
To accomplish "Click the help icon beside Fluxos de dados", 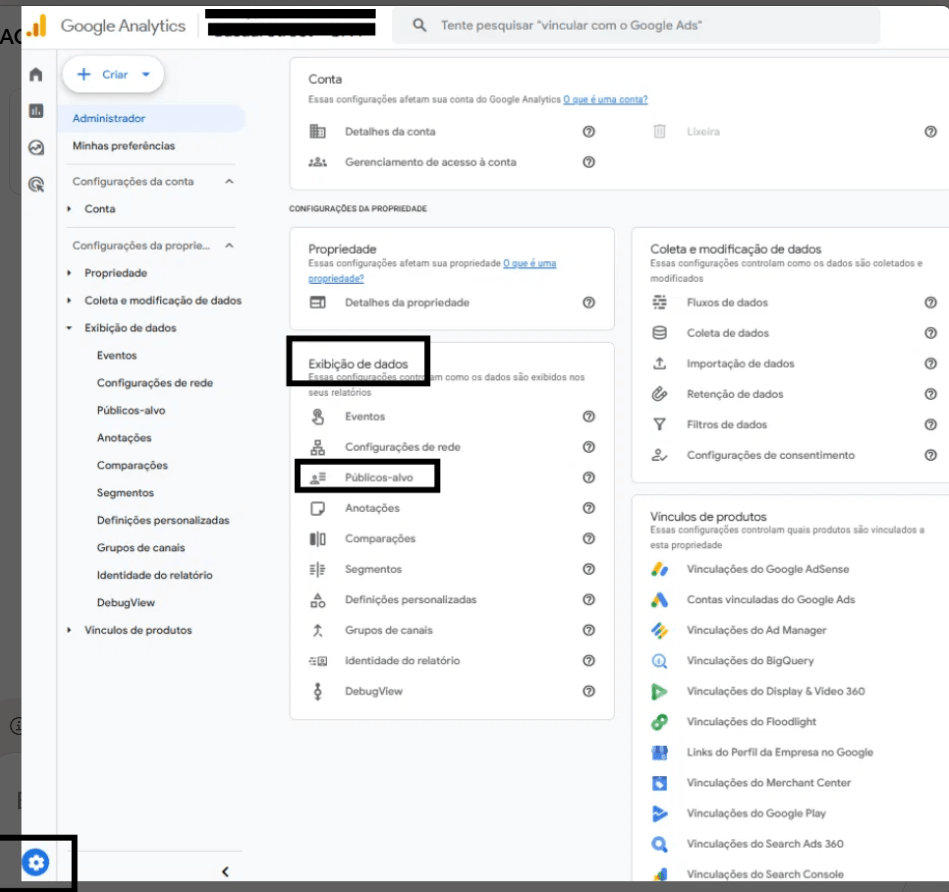I will (x=930, y=302).
